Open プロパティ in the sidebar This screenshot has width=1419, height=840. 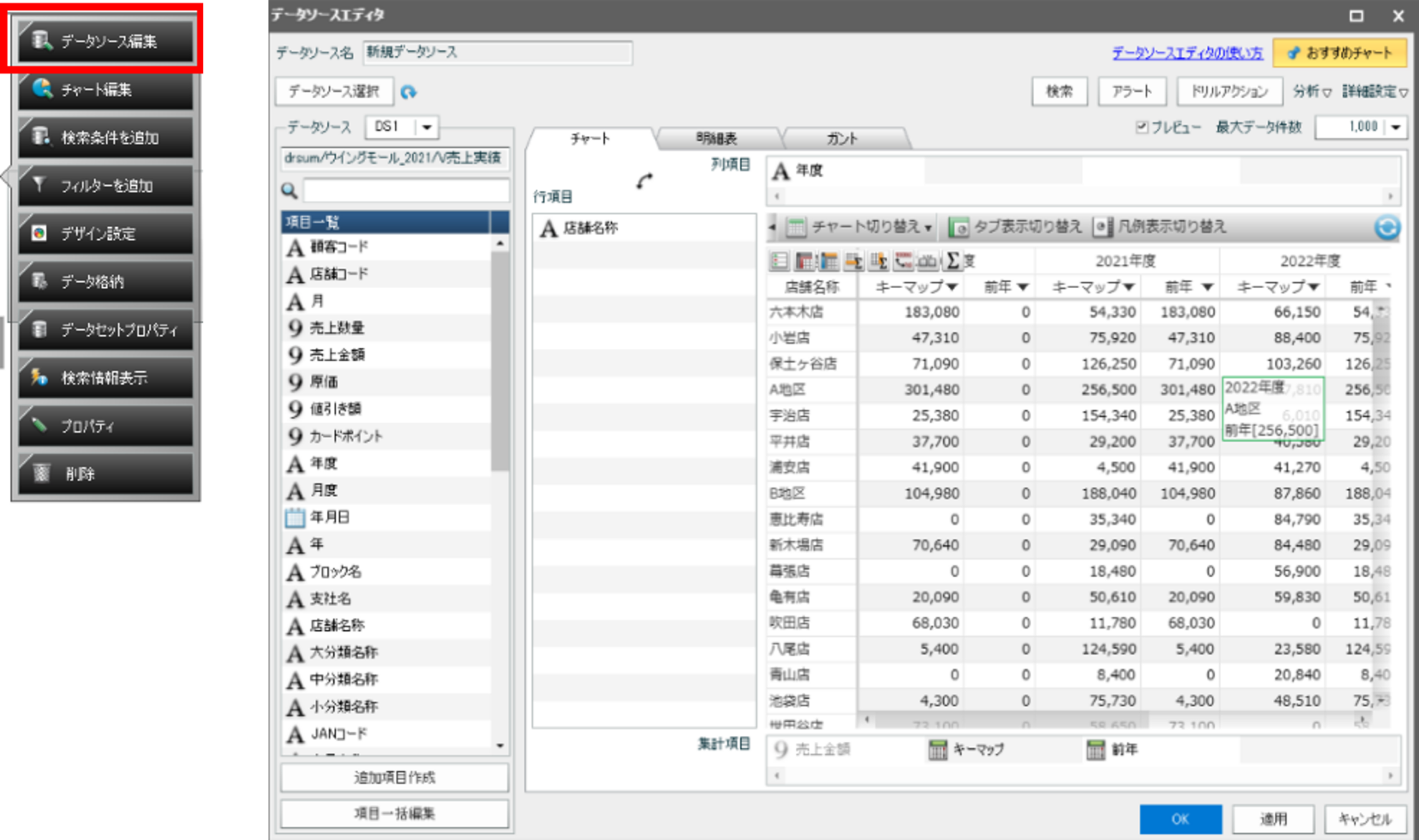(x=105, y=426)
